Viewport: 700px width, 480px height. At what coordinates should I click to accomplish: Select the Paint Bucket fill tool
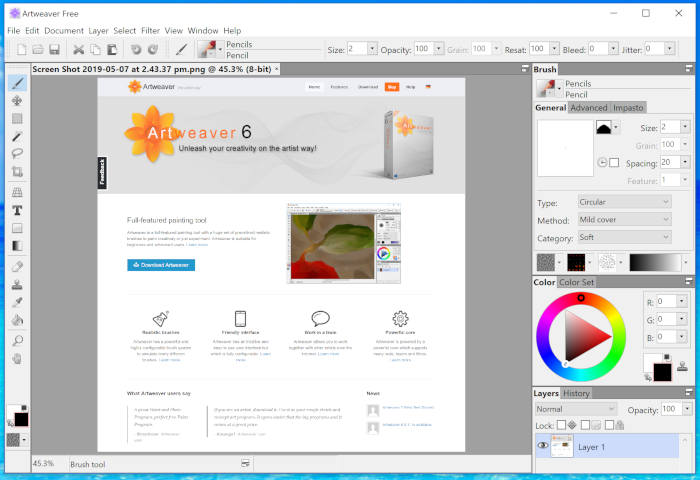(17, 320)
